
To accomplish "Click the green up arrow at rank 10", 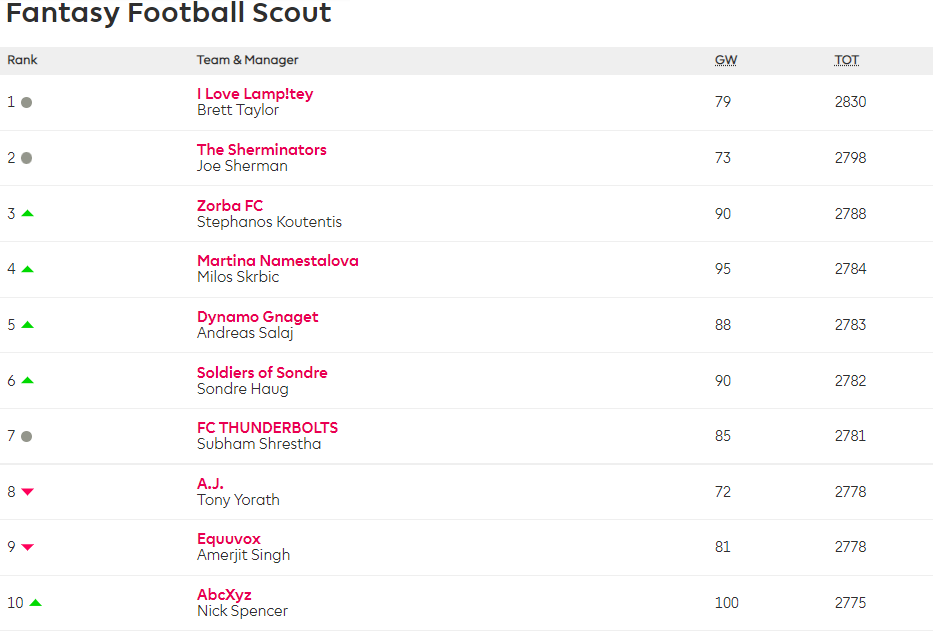I will pyautogui.click(x=35, y=603).
